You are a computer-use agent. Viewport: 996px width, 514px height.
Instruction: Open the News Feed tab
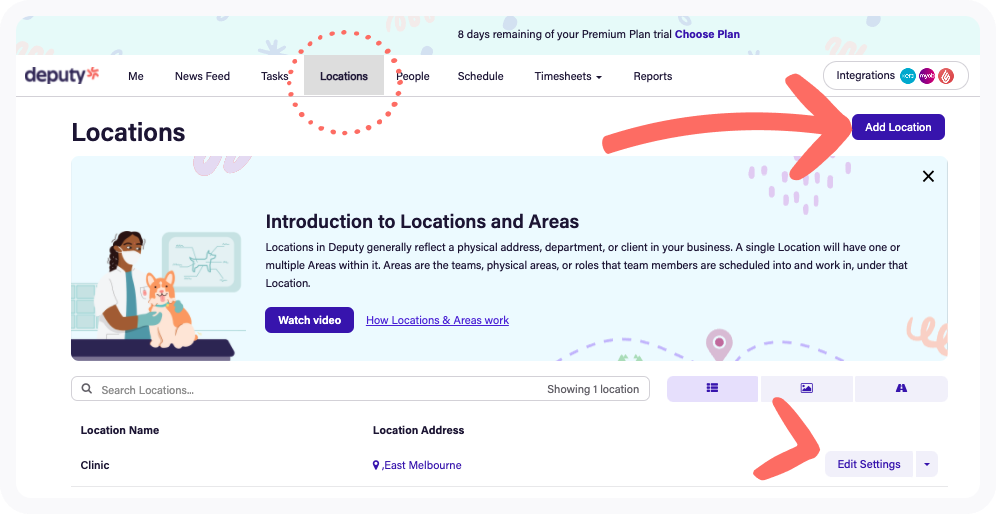click(x=202, y=76)
